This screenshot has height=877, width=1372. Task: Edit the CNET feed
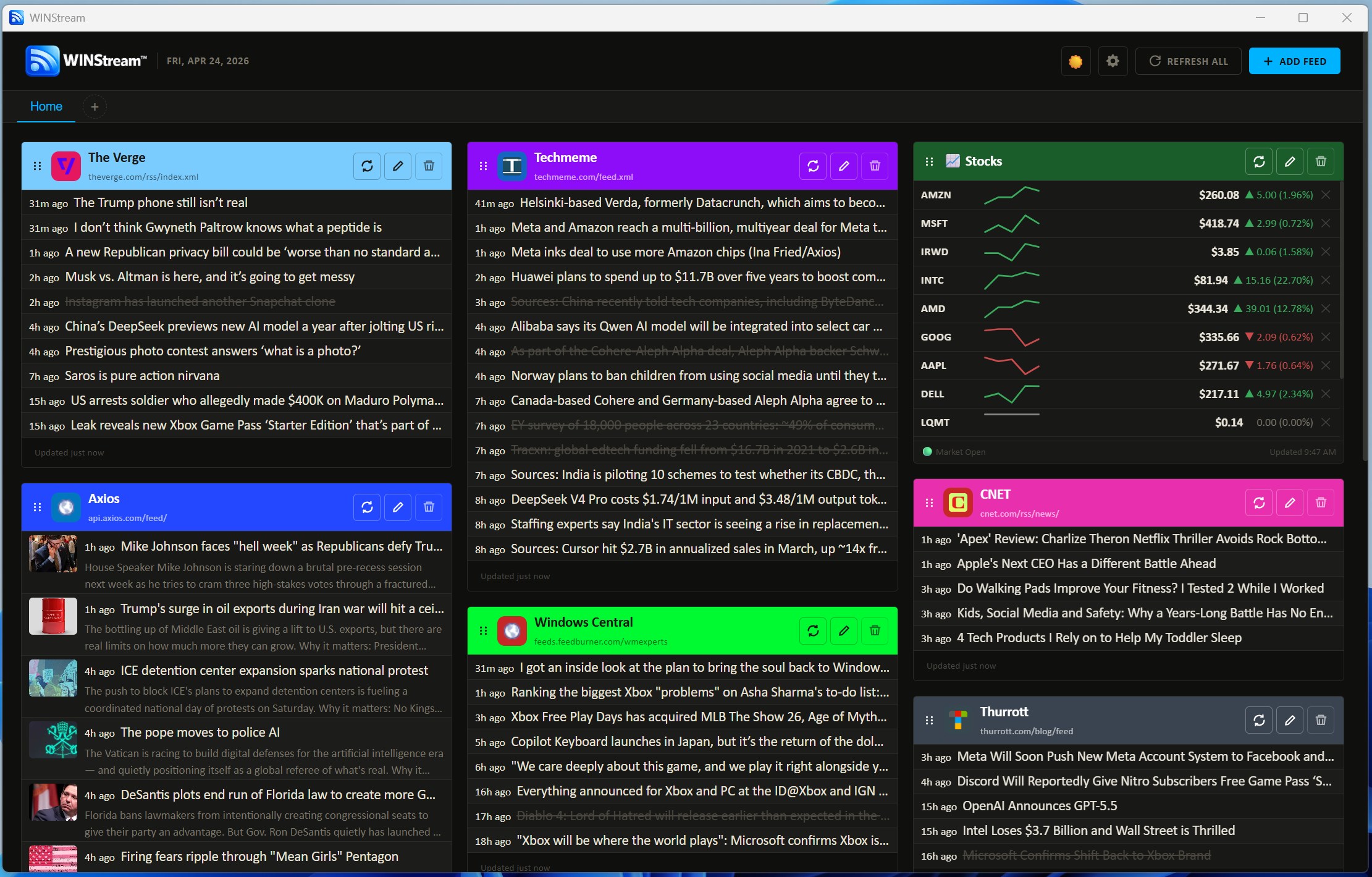(x=1290, y=502)
